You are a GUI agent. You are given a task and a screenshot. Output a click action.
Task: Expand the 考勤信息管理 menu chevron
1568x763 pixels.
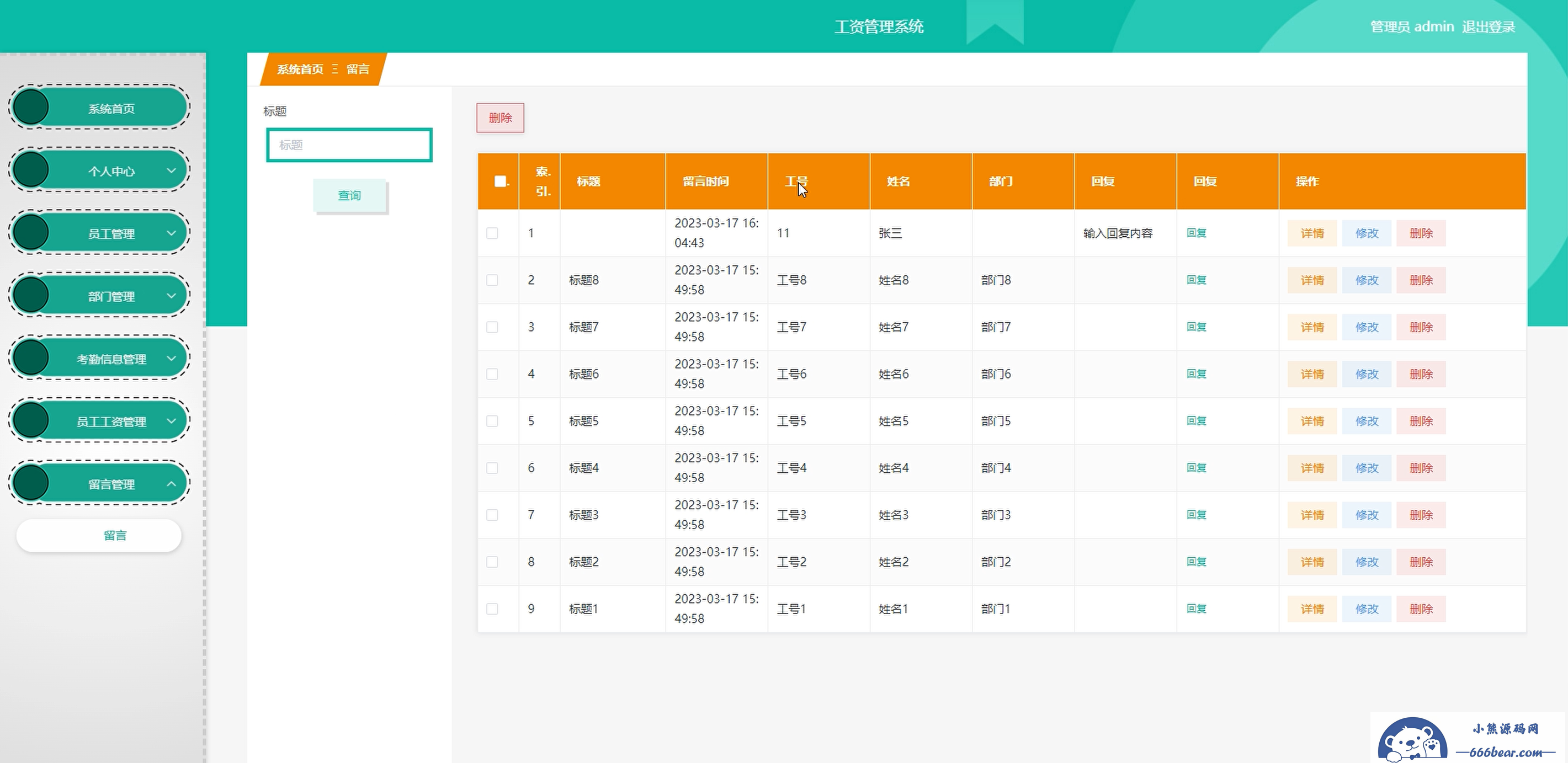[x=172, y=359]
